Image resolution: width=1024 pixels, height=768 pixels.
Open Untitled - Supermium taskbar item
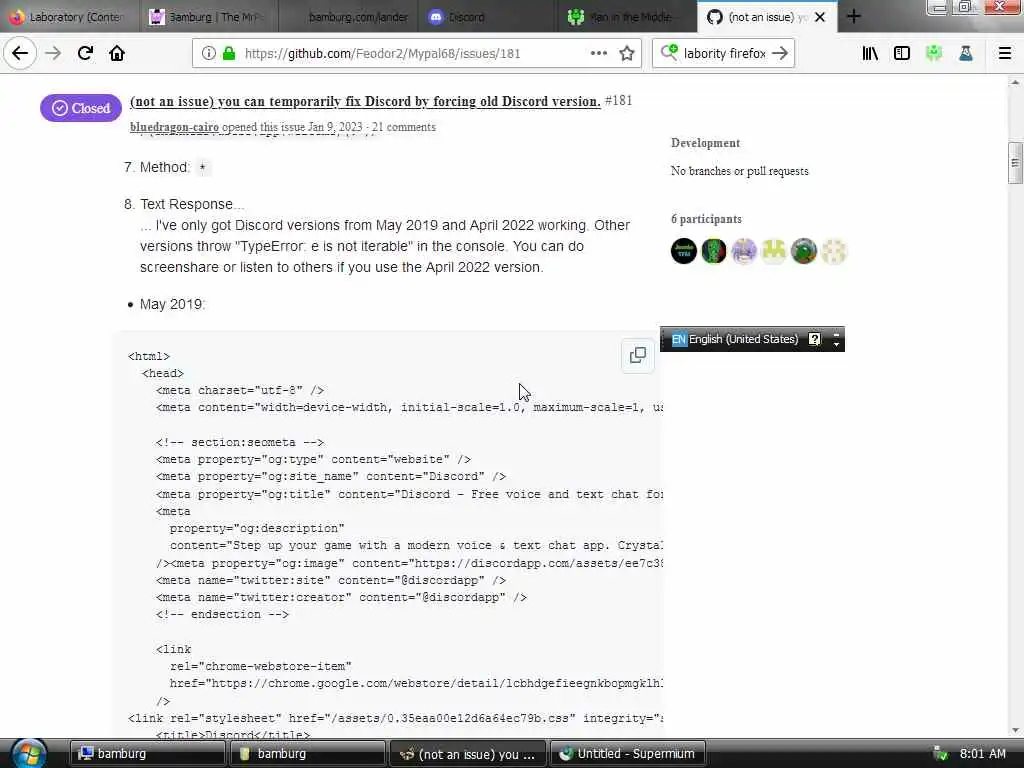628,754
